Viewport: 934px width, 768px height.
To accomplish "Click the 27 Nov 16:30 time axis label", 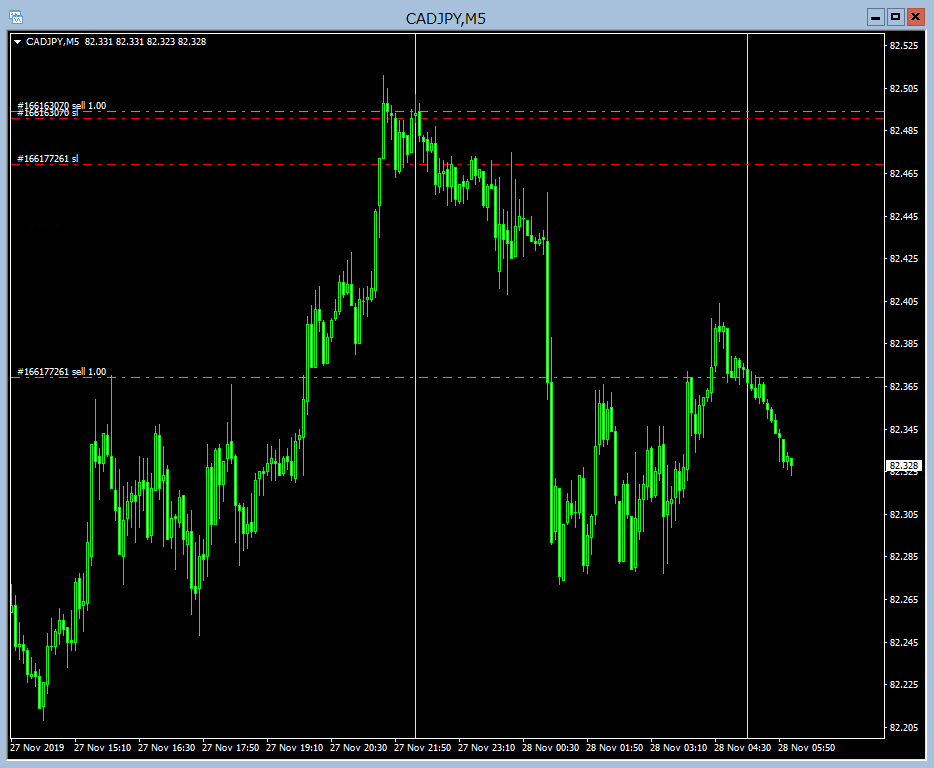I will click(167, 748).
